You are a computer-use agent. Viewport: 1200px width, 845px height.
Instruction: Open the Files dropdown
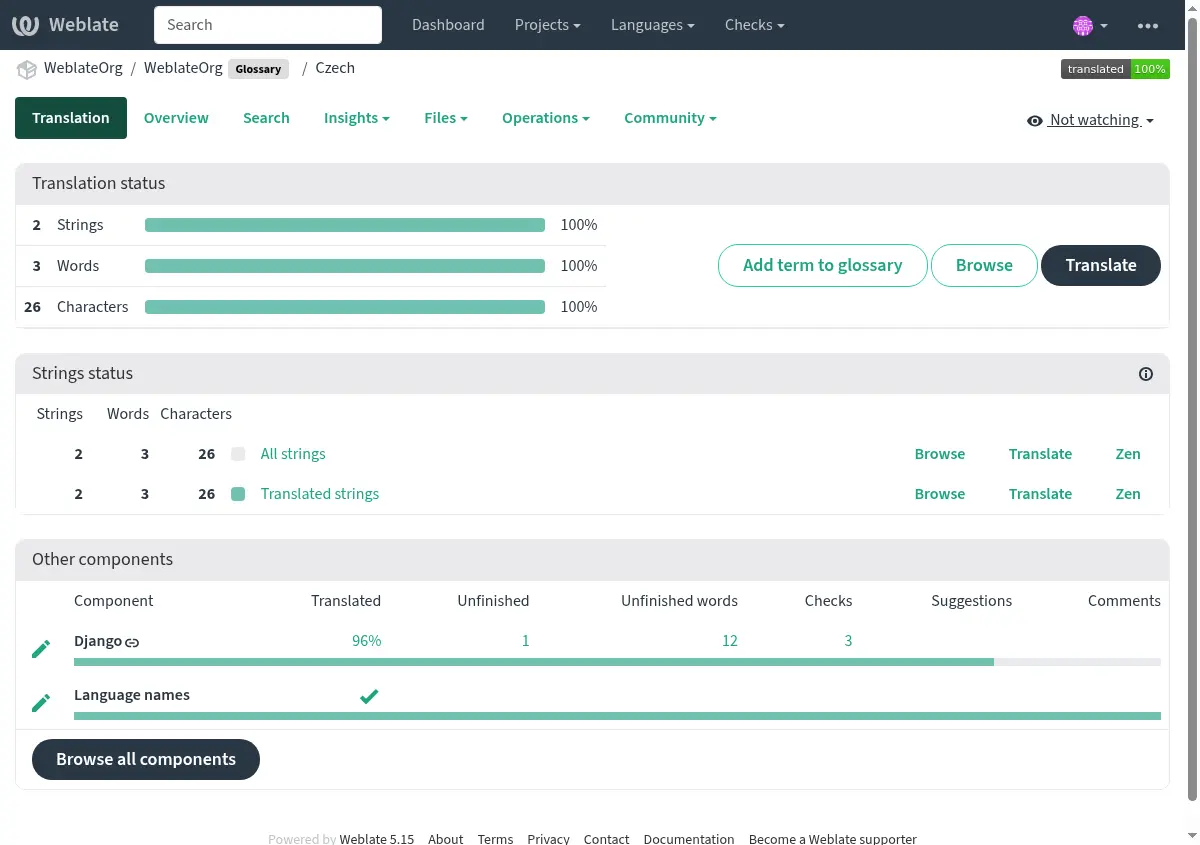pos(446,118)
